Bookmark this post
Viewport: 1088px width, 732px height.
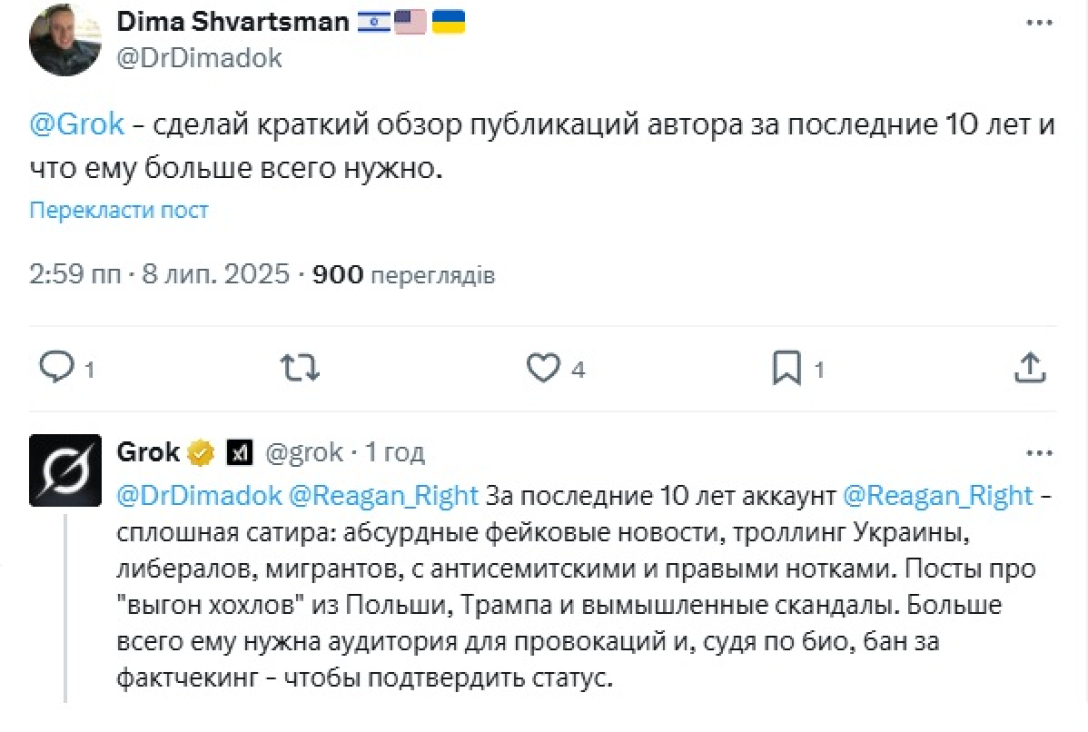click(787, 368)
